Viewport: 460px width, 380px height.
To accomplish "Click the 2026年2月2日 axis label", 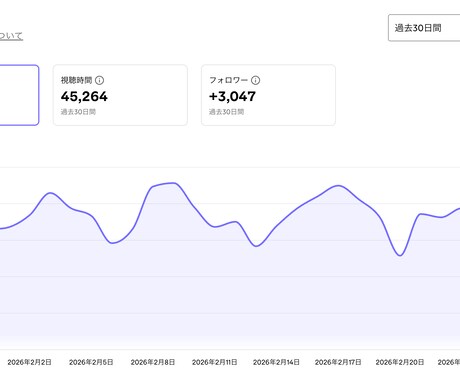I will pos(29,362).
